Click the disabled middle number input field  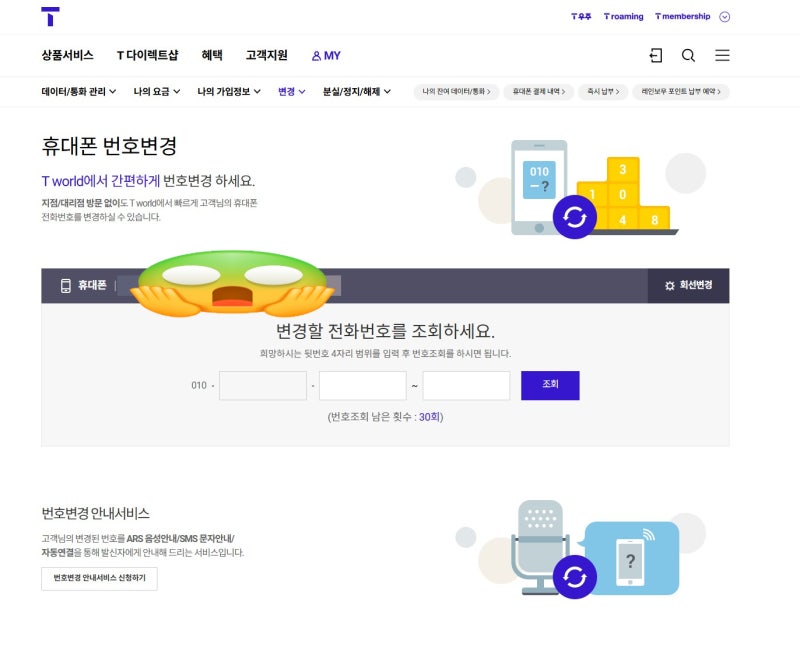[x=263, y=385]
